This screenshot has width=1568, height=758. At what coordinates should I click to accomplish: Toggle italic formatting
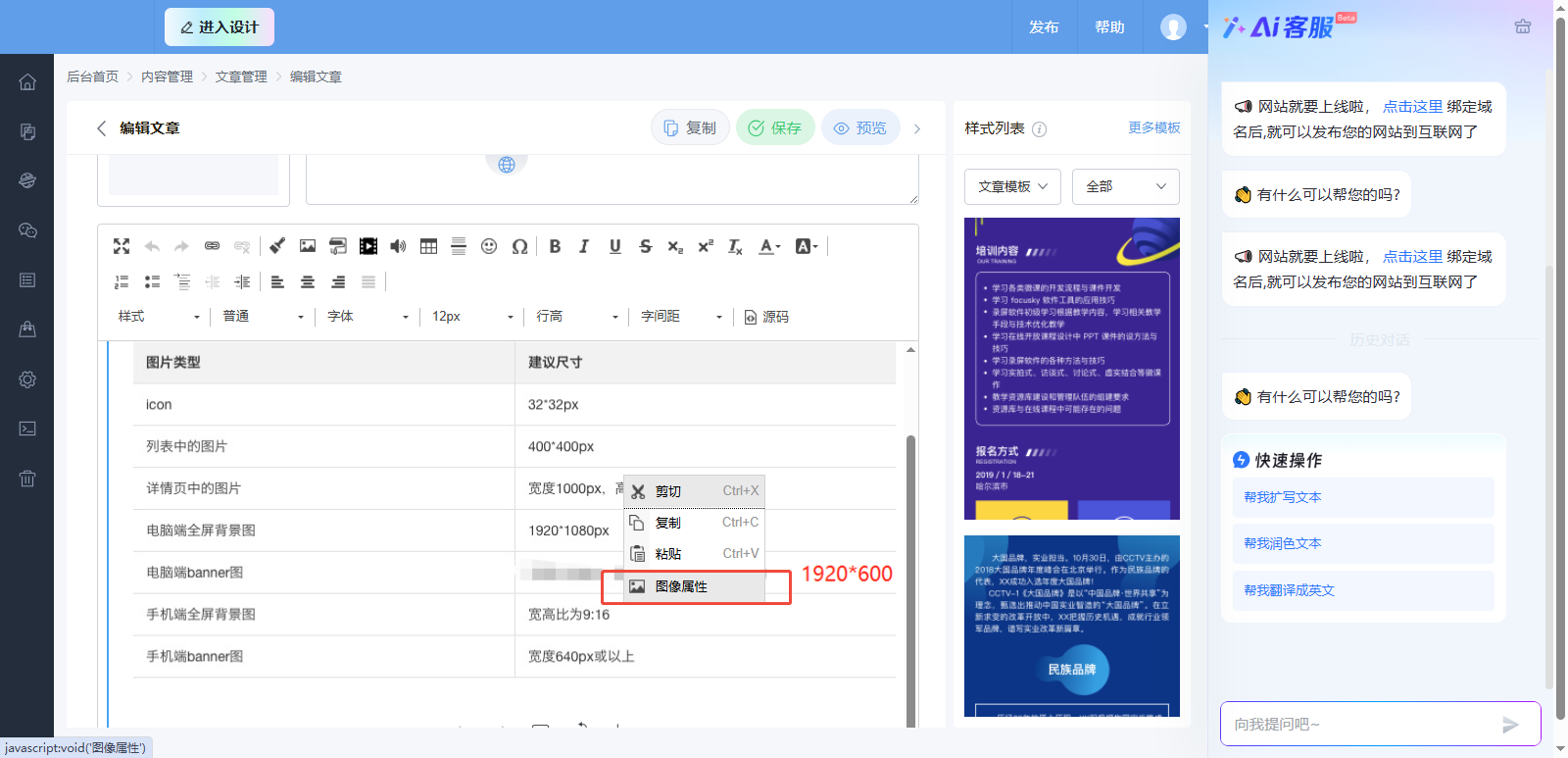(x=584, y=246)
